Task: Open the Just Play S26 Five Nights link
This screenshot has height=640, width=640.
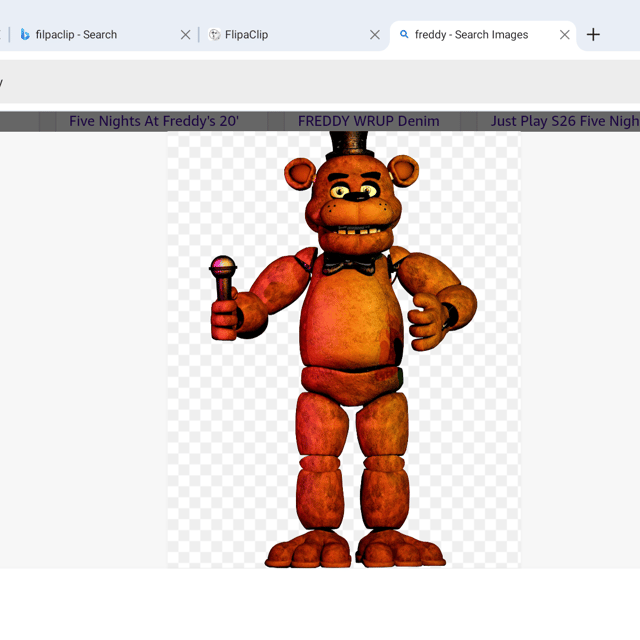Action: click(x=565, y=121)
